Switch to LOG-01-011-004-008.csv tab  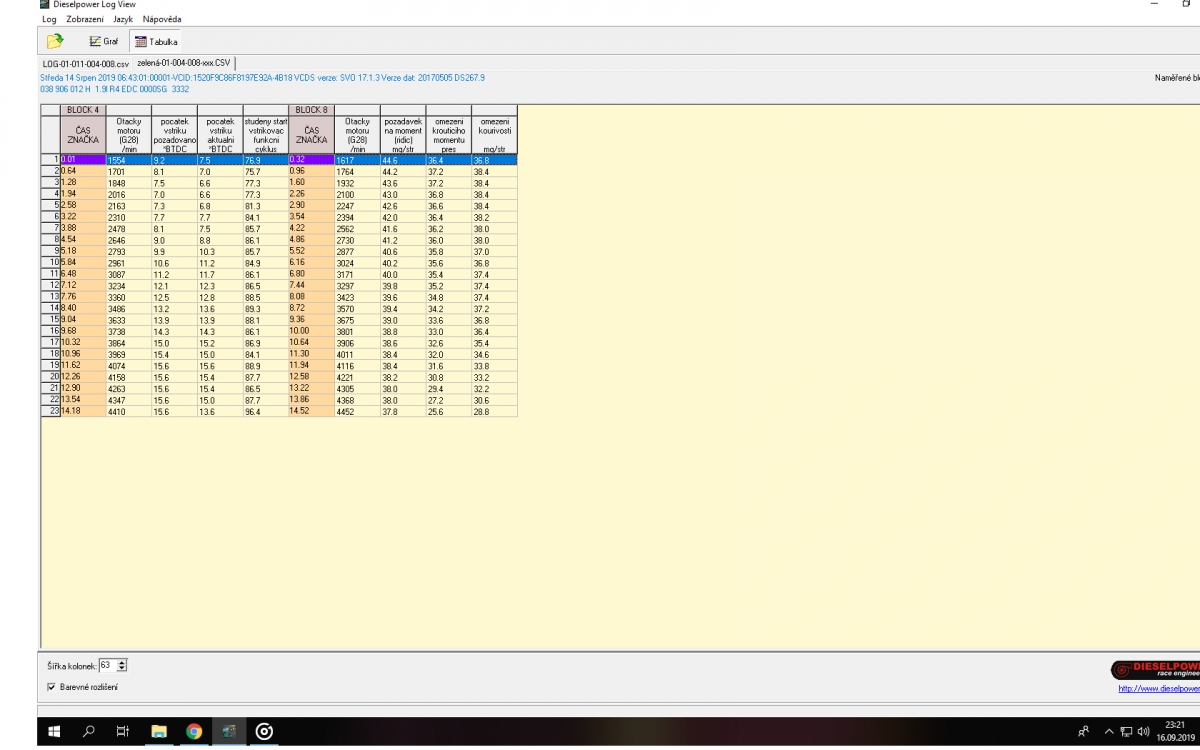[85, 64]
